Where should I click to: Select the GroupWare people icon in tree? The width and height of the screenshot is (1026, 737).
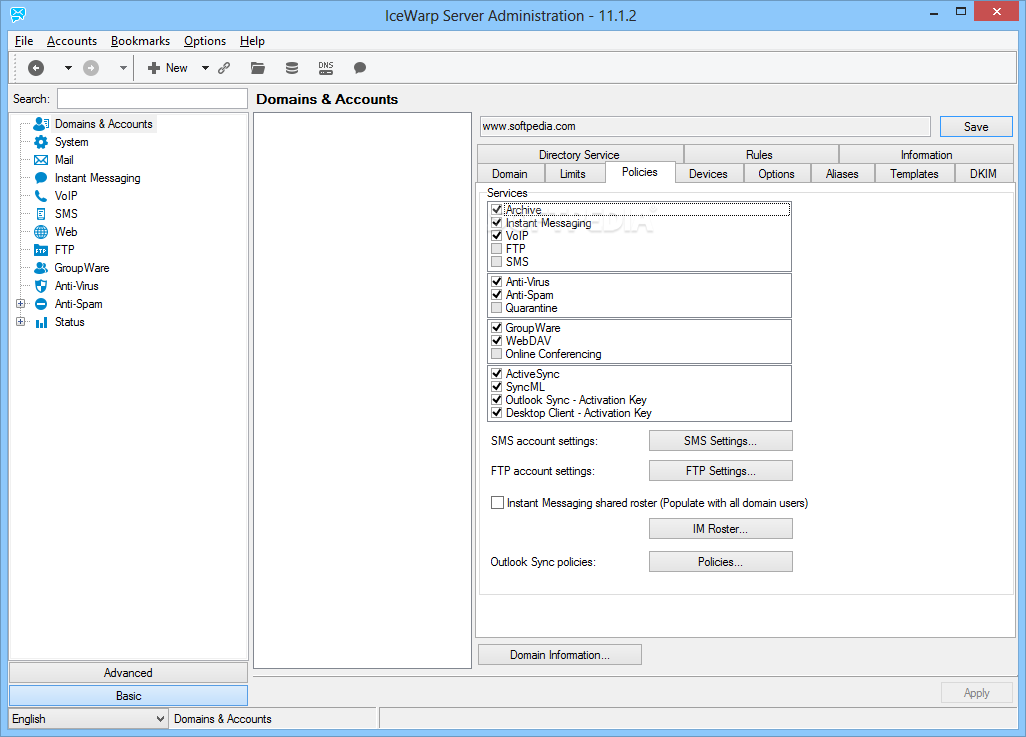click(x=41, y=268)
